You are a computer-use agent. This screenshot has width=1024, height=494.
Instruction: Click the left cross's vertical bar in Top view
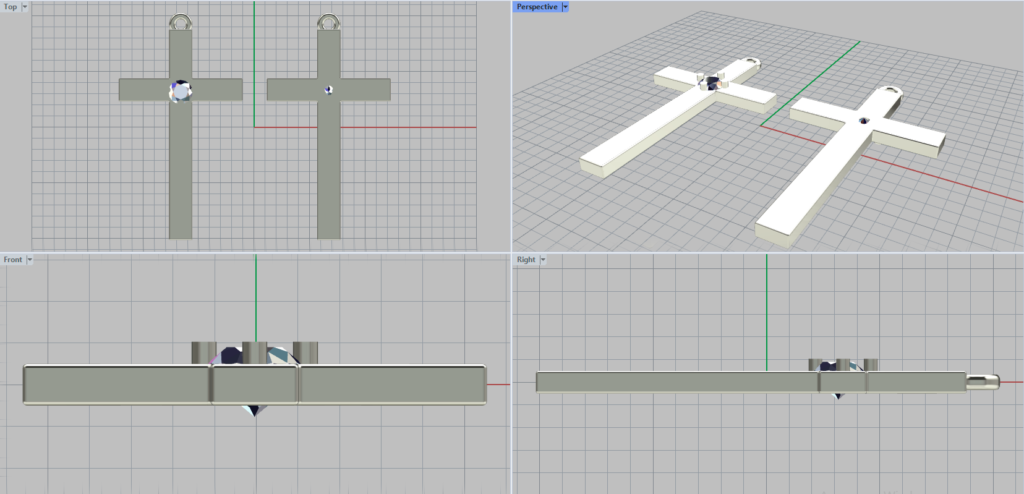[x=181, y=170]
